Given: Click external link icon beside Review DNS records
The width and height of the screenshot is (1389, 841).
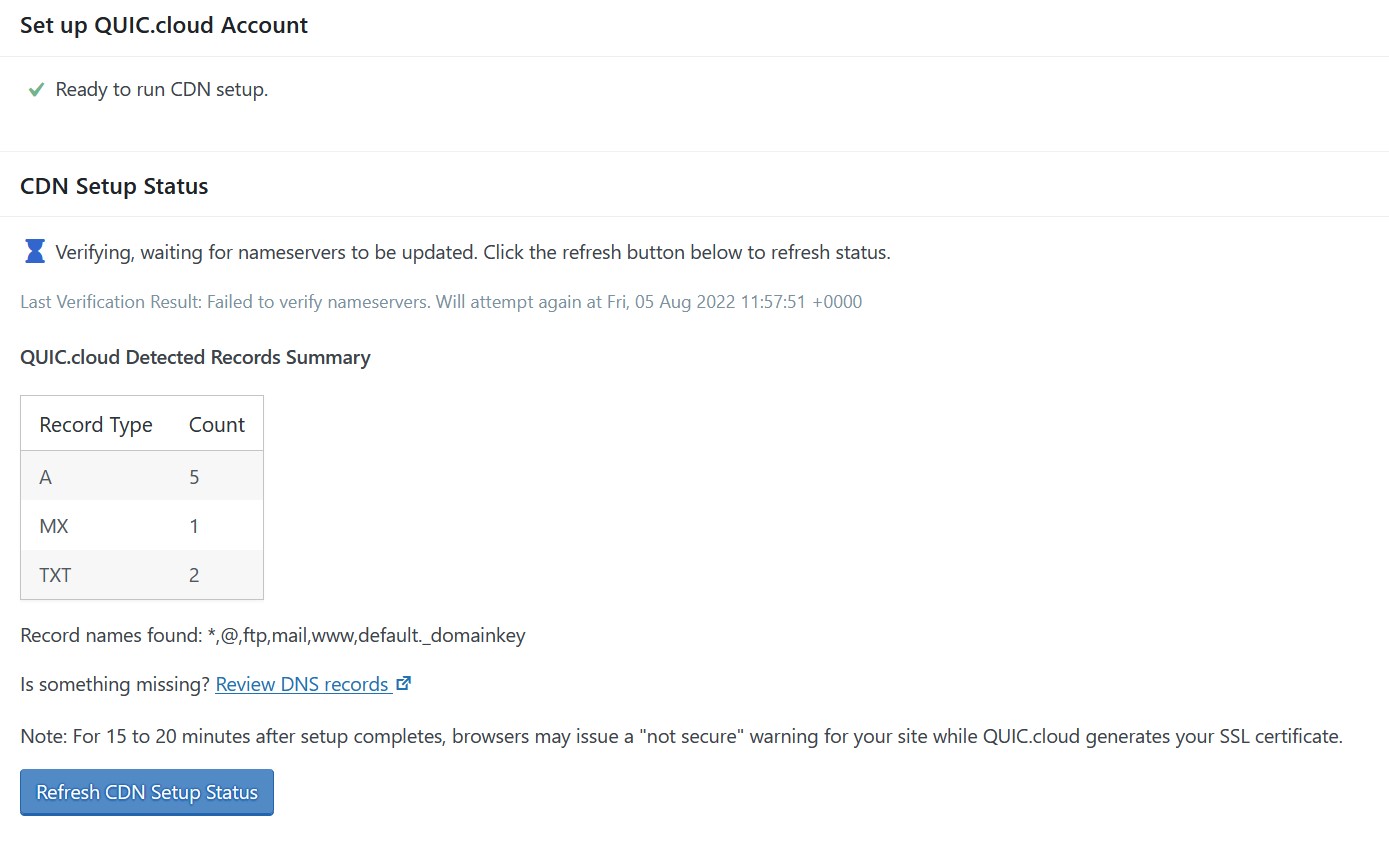Looking at the screenshot, I should click(404, 684).
